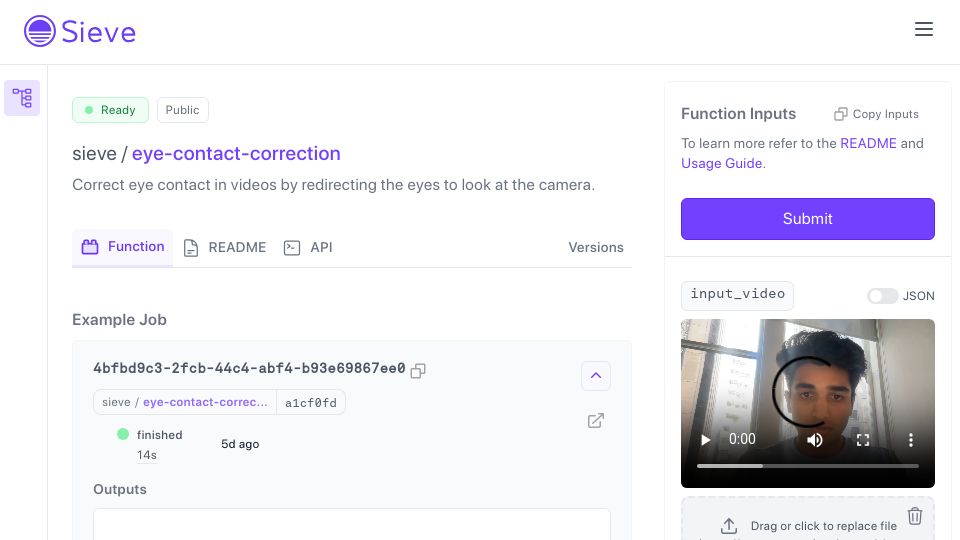The width and height of the screenshot is (960, 540).
Task: Click the job ID 4bfbd9c3 text
Action: point(249,368)
